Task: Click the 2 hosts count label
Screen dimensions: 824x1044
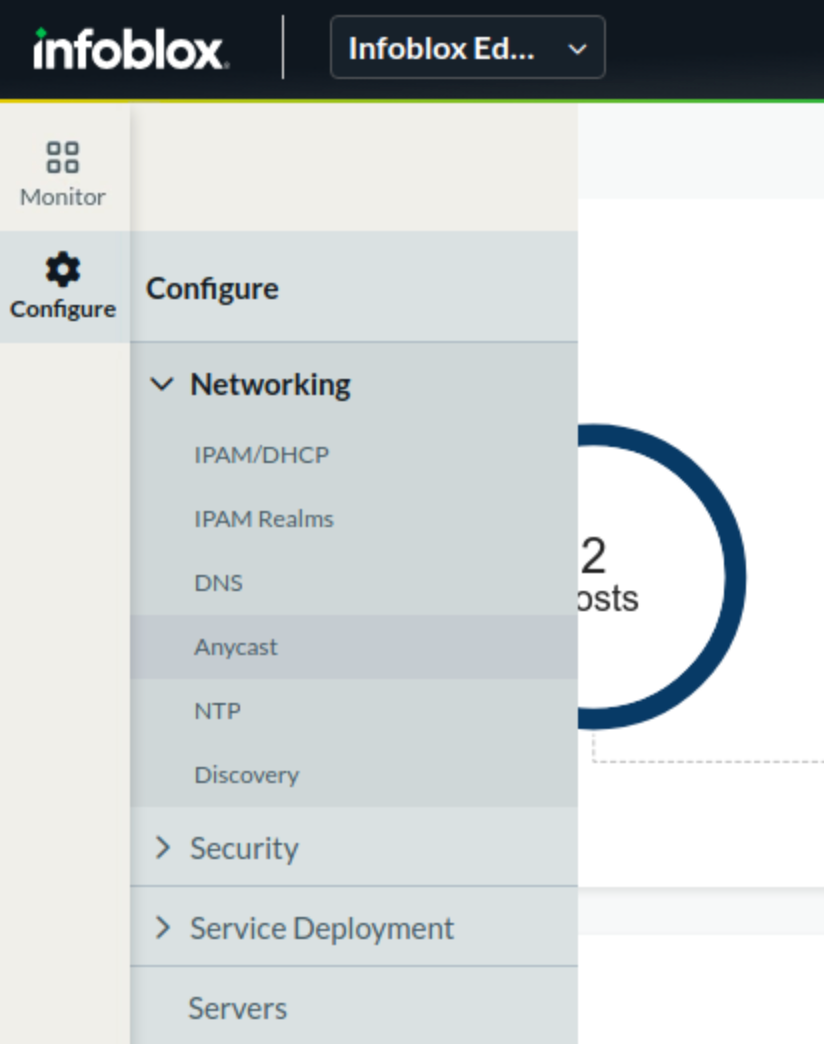Action: coord(600,575)
